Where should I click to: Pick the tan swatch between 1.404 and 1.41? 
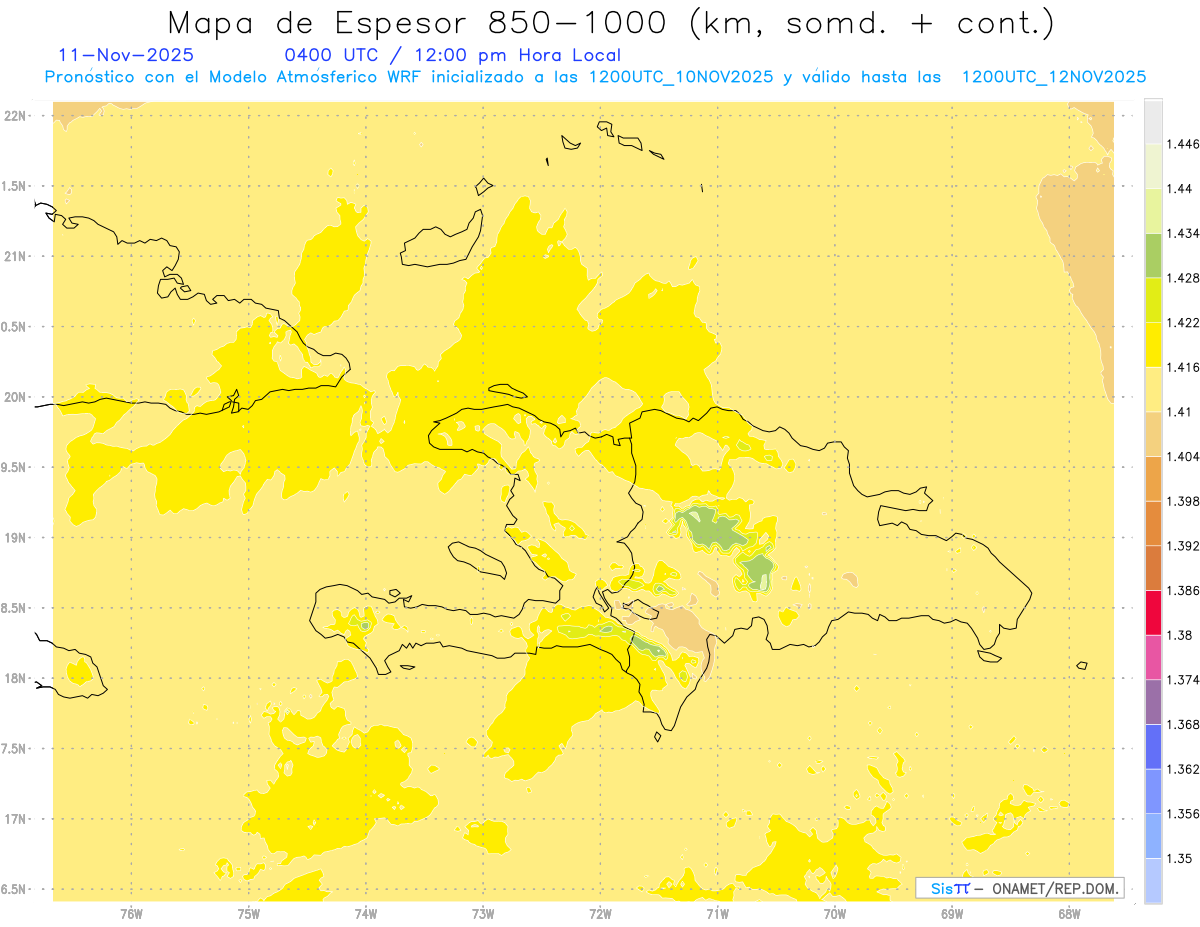click(x=1153, y=434)
